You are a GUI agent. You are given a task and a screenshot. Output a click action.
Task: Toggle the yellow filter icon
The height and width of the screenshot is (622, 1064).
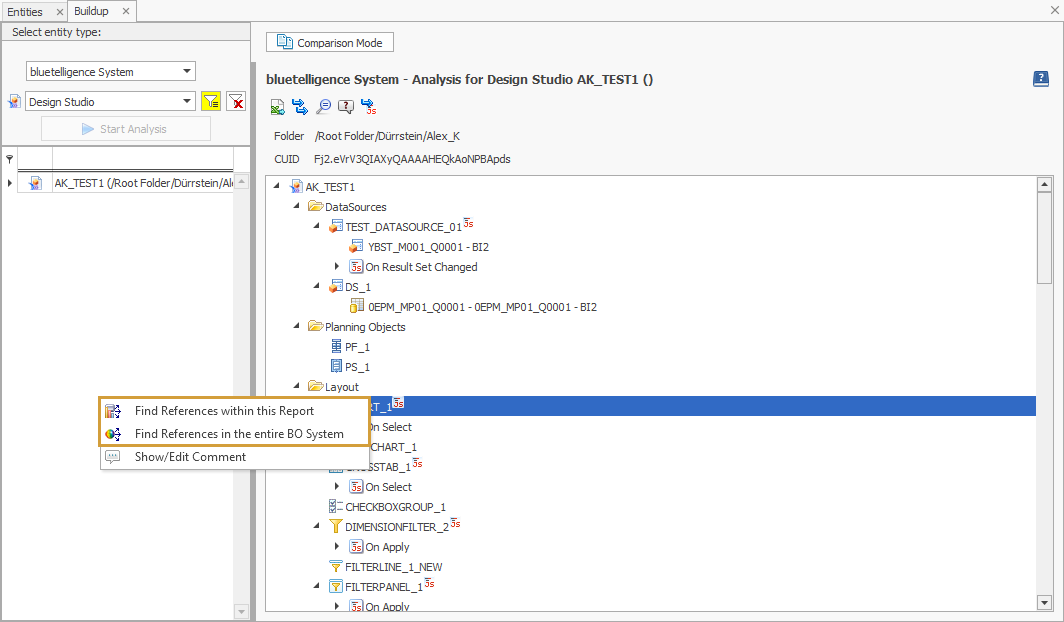(211, 101)
